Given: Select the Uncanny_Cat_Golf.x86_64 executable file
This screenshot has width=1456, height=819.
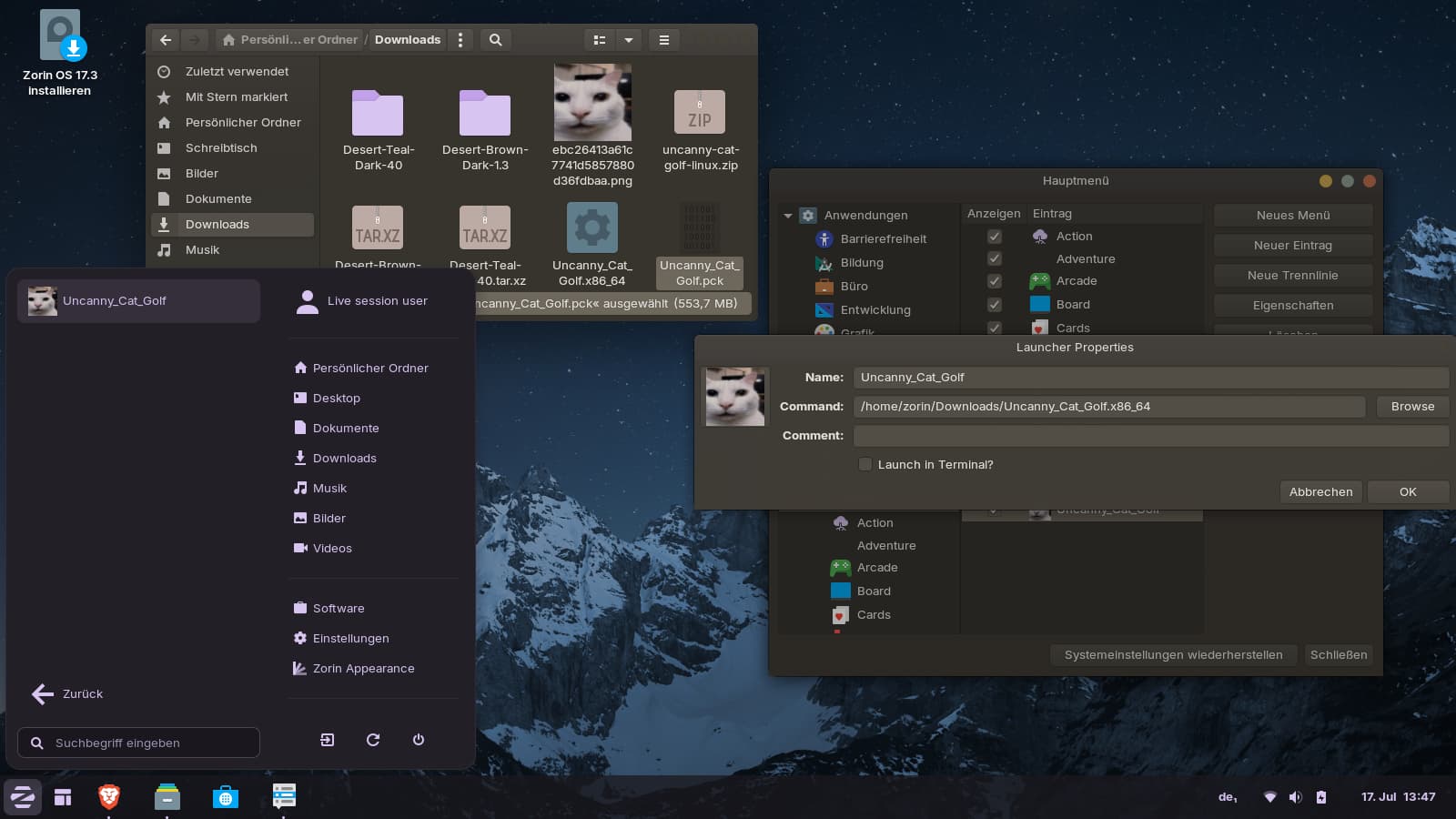Looking at the screenshot, I should [592, 245].
